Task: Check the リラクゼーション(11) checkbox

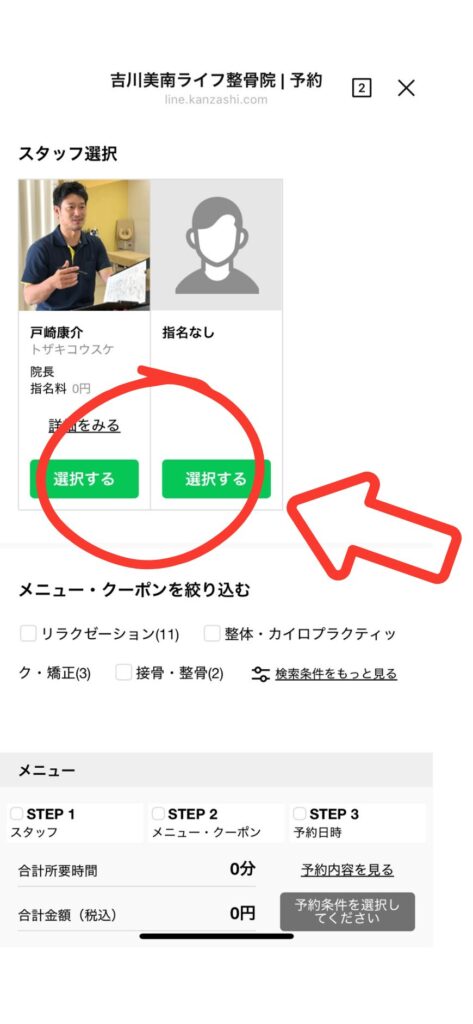Action: pos(28,633)
